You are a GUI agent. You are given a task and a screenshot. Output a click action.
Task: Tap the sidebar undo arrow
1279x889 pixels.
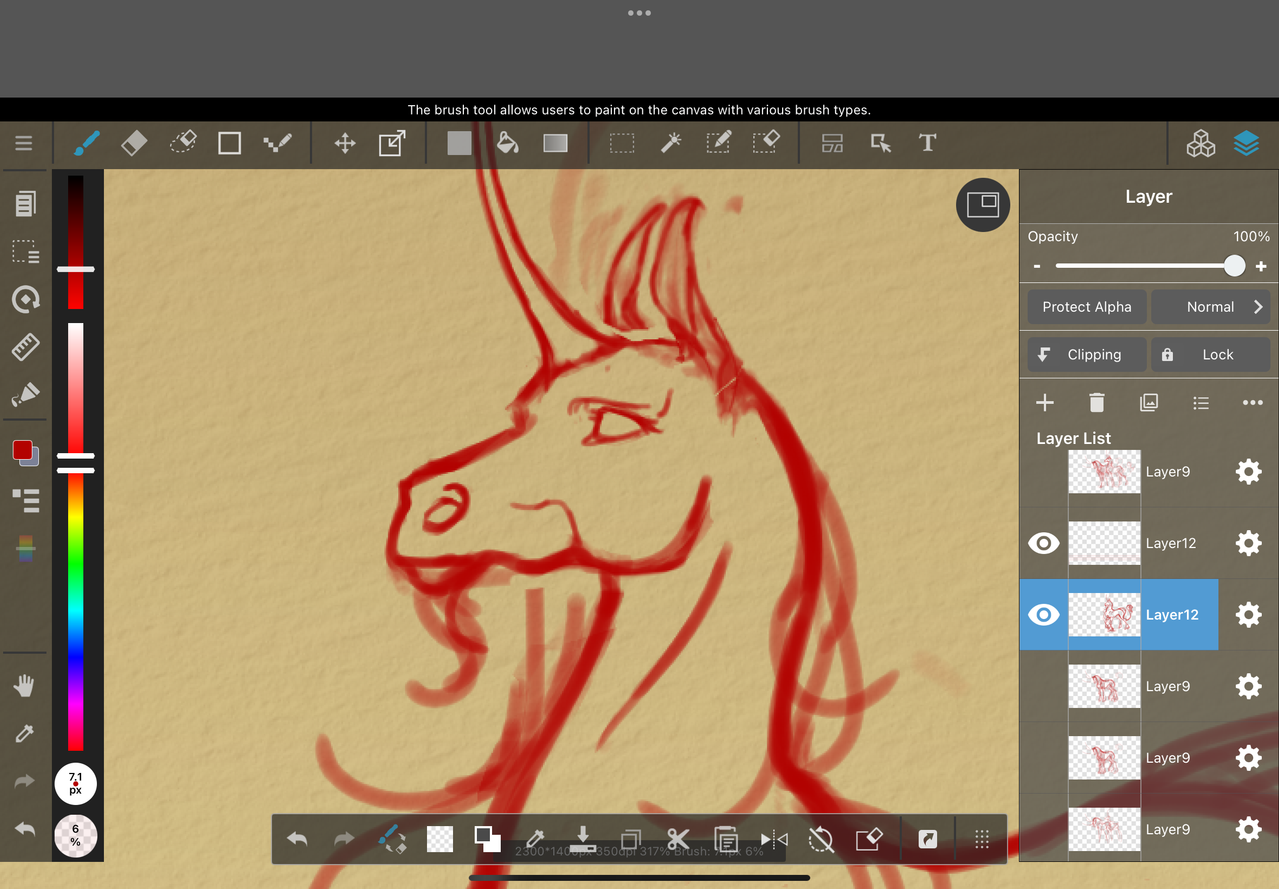(25, 829)
